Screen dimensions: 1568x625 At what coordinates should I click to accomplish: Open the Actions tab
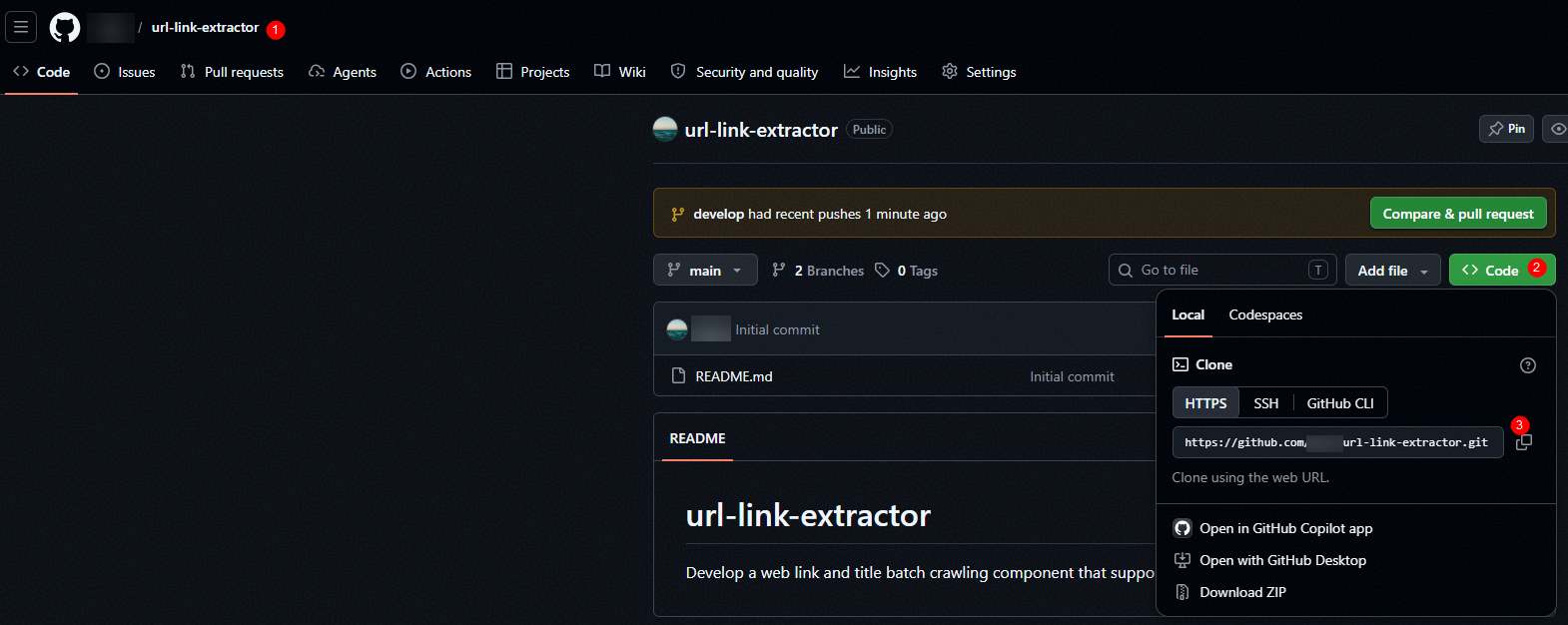pyautogui.click(x=435, y=72)
